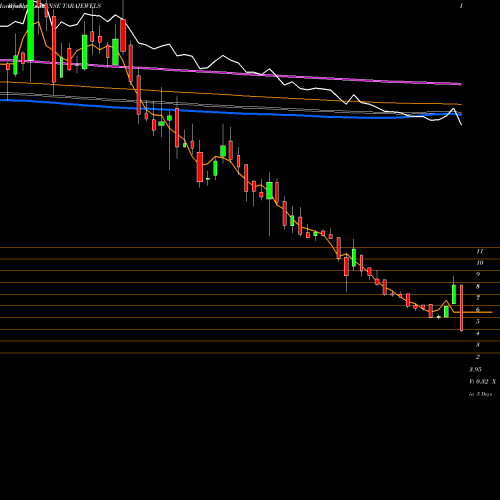
Task: Select the price axis label 7
Action: tap(478, 298)
